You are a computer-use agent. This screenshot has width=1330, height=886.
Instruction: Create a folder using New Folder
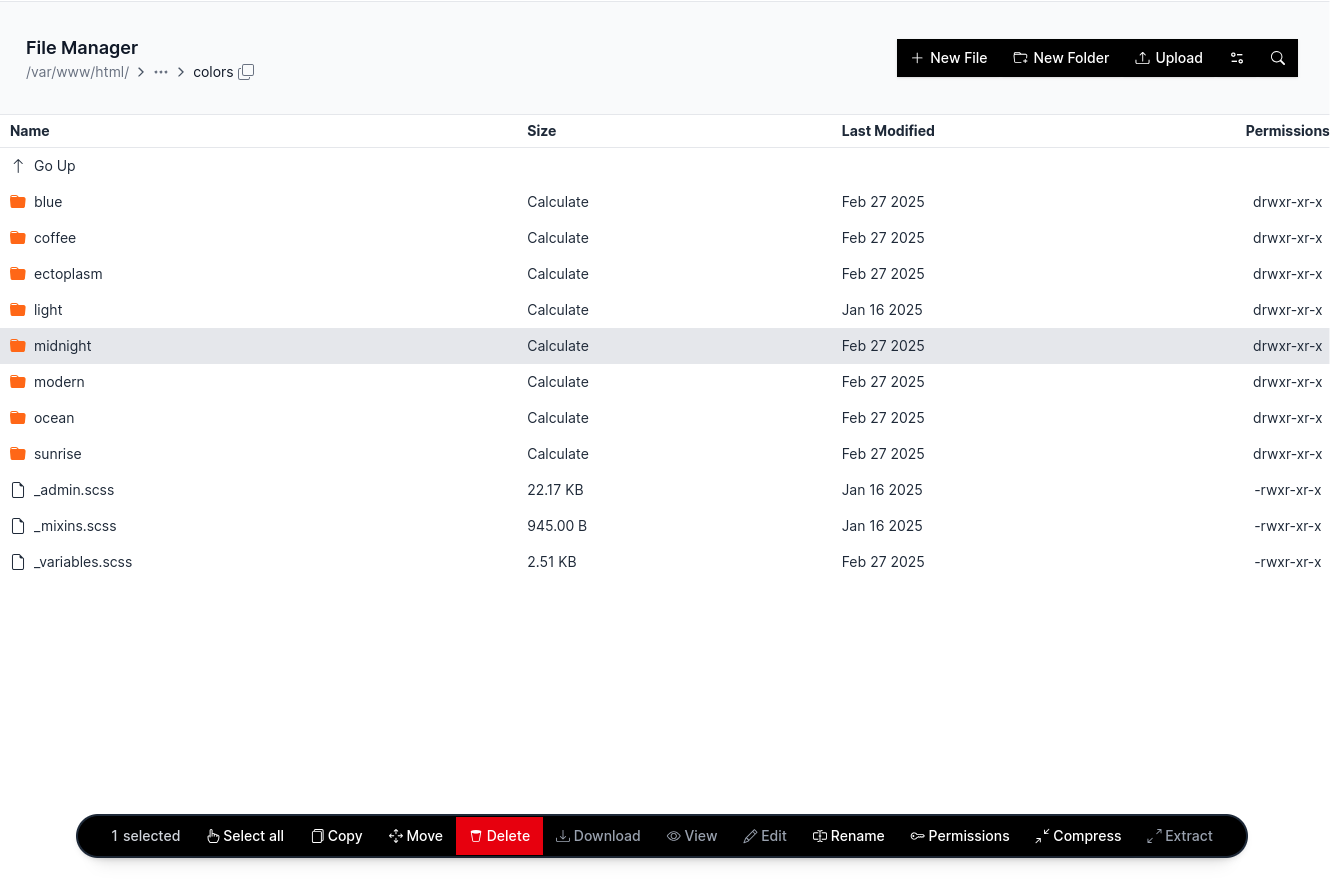(x=1061, y=58)
